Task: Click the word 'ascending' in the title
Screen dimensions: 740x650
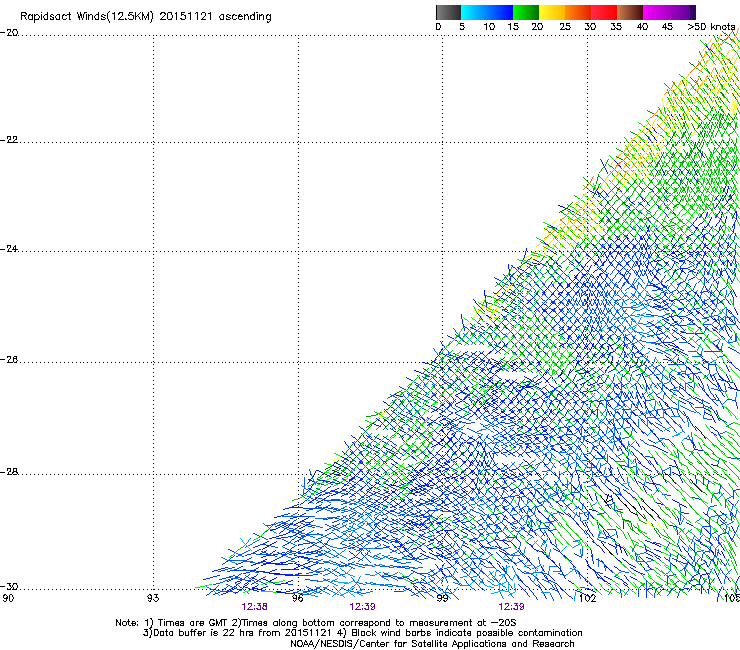Action: pyautogui.click(x=245, y=17)
